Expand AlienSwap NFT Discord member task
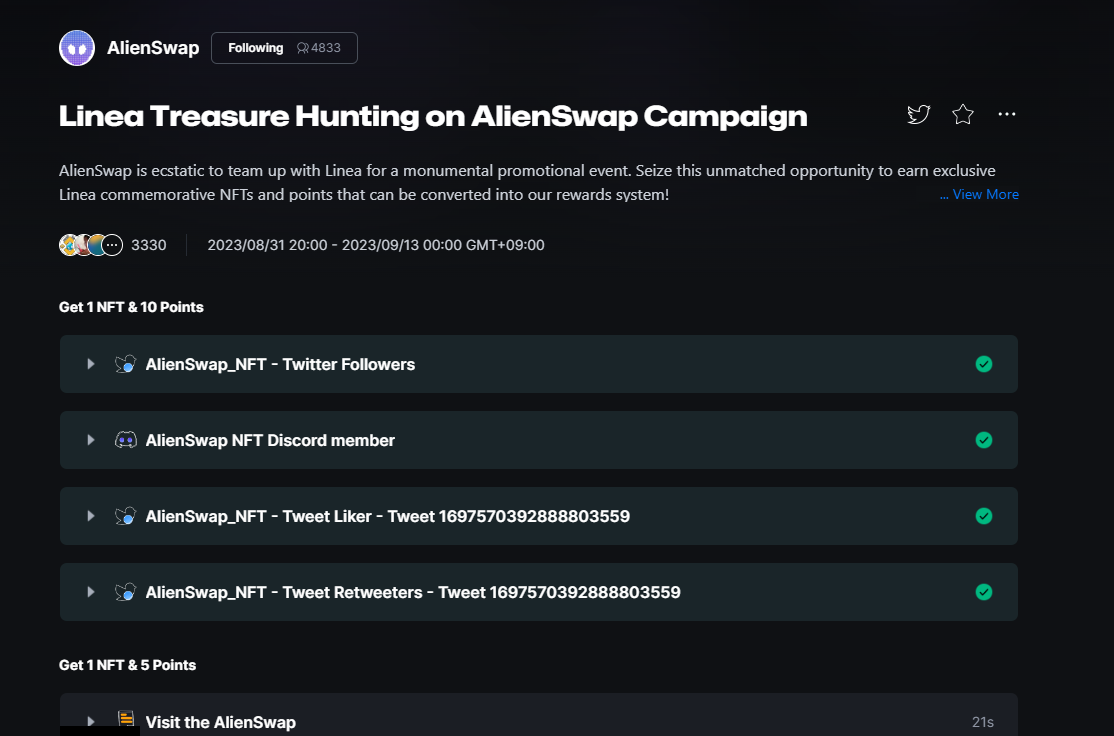 point(91,440)
